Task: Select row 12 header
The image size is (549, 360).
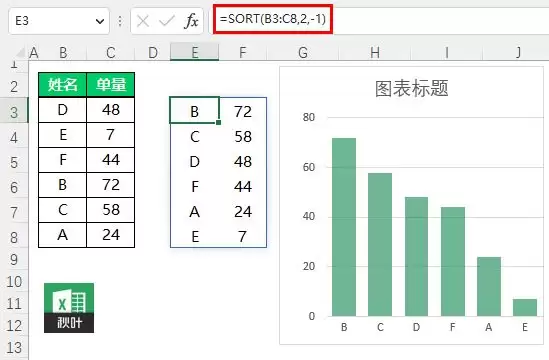Action: coord(14,326)
